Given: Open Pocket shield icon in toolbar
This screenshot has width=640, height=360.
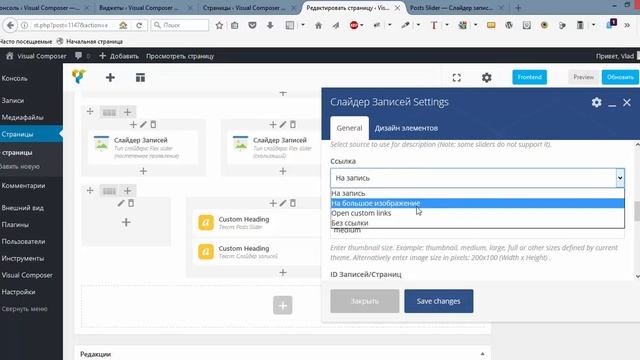Looking at the screenshot, I should click(x=253, y=25).
